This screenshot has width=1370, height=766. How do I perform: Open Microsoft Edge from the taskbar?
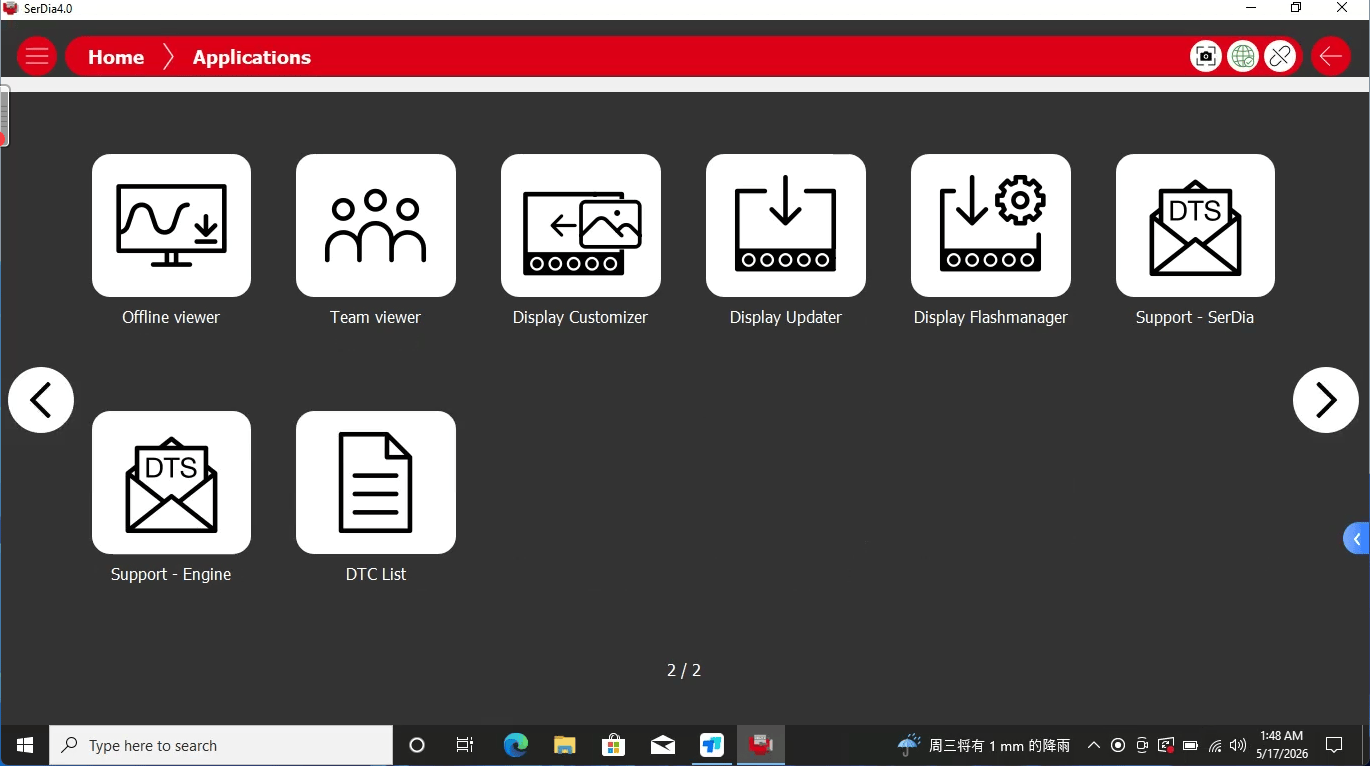coord(516,745)
